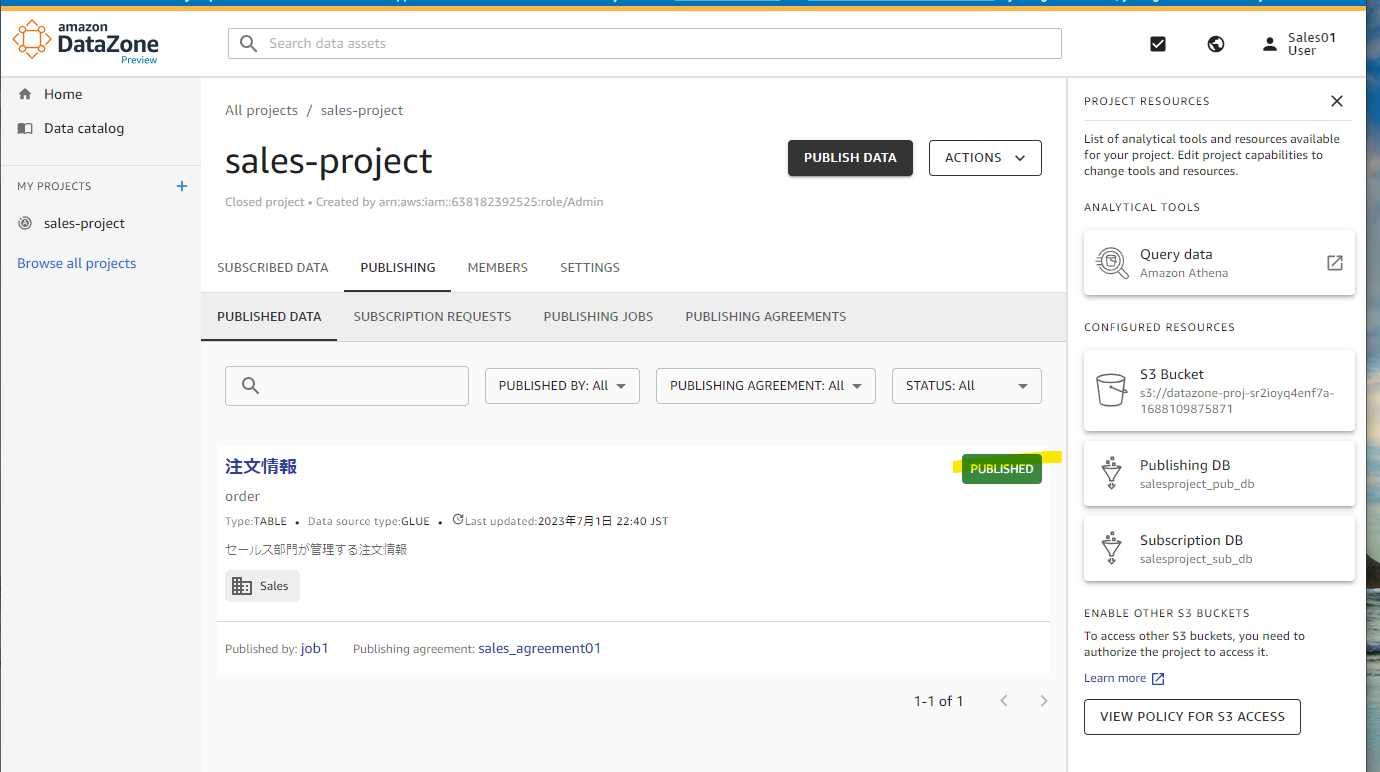
Task: Click the PUBLISH DATA button
Action: pos(850,158)
